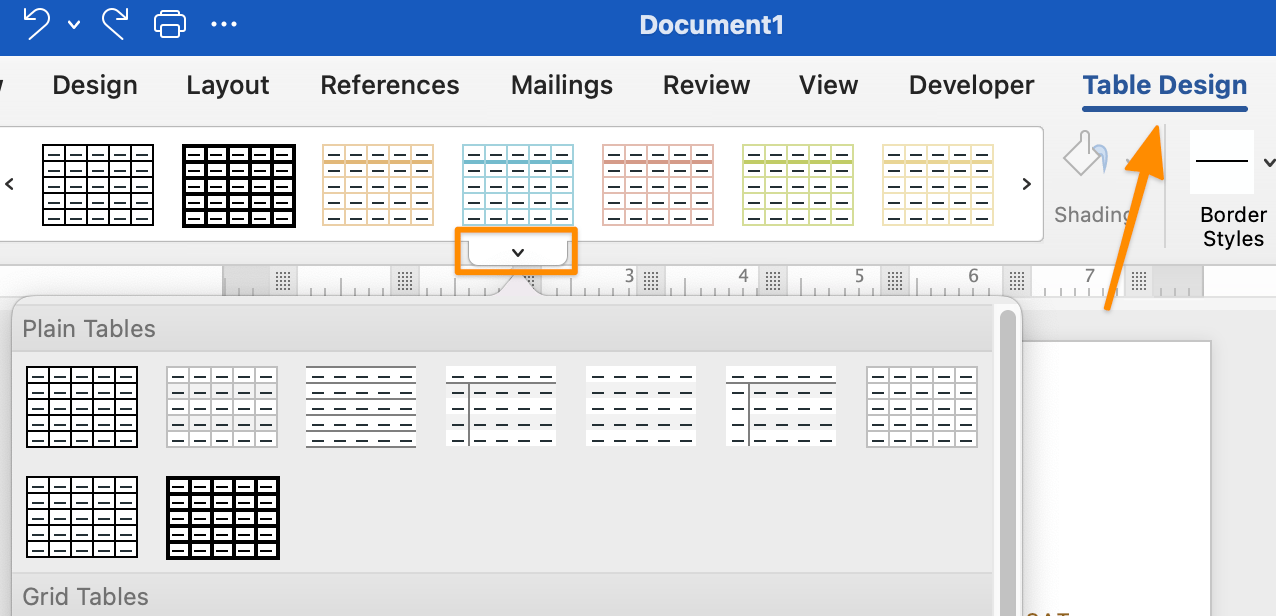Click the Redo arrow icon
This screenshot has height=616, width=1276.
pos(116,24)
